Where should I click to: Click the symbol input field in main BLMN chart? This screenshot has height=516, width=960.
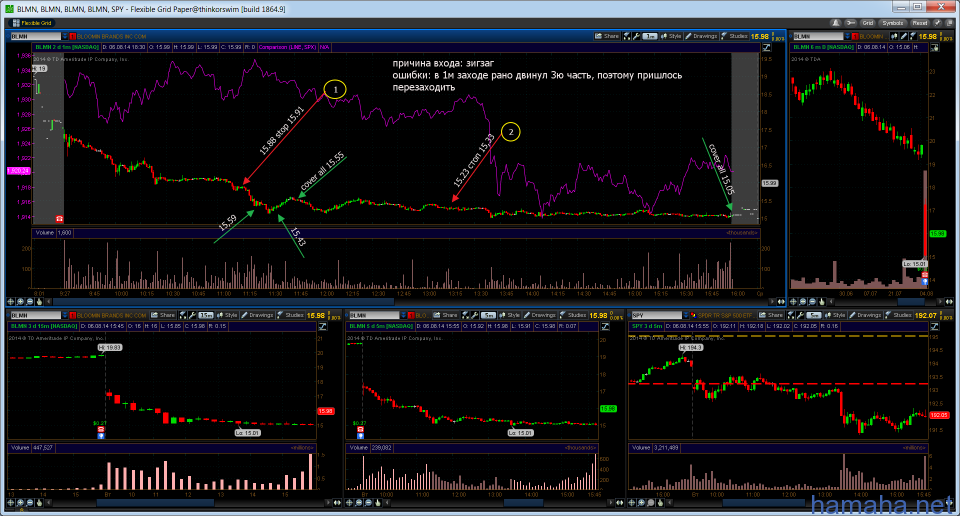coord(36,36)
